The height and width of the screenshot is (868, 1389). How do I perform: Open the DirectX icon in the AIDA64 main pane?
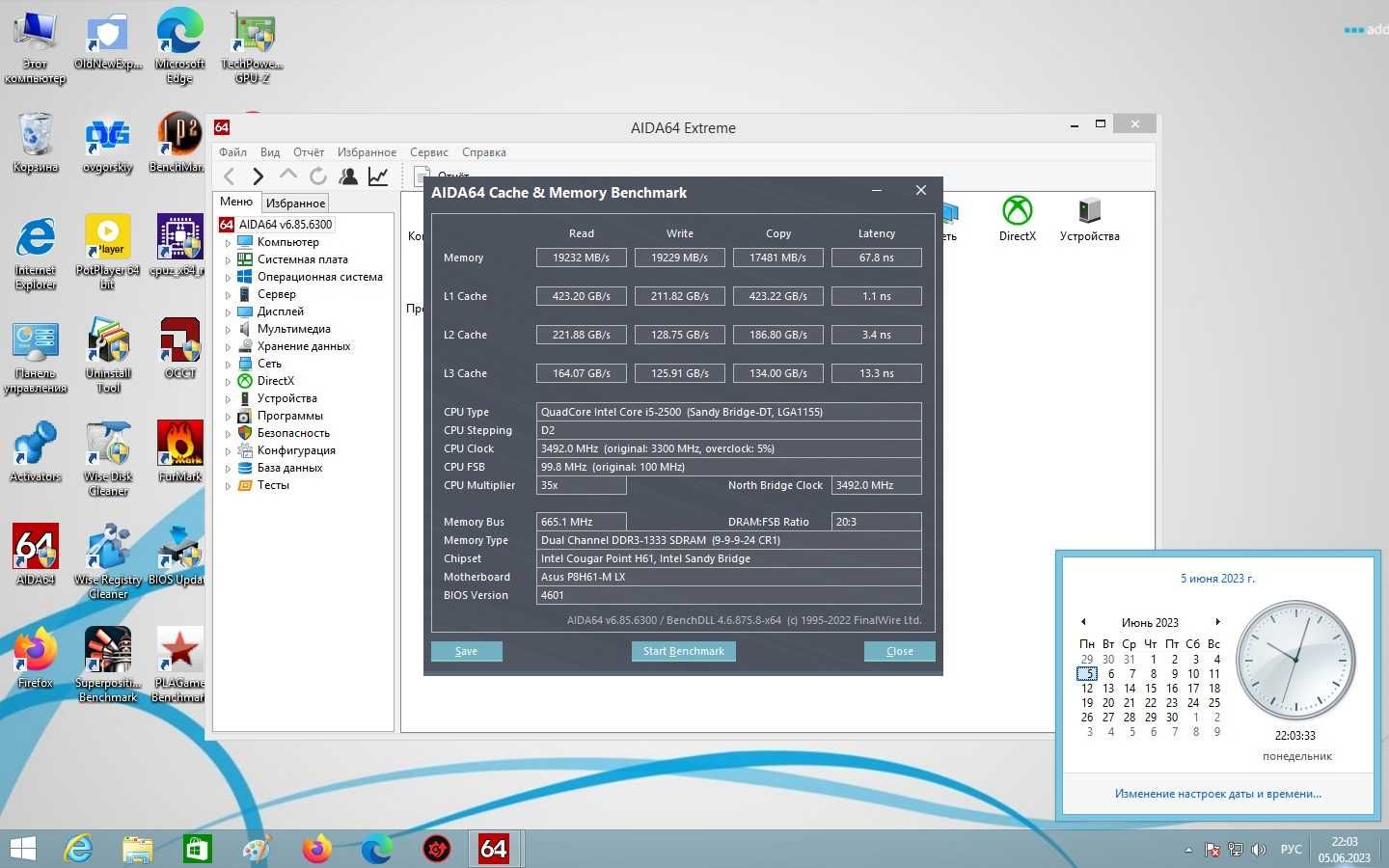click(x=1017, y=218)
